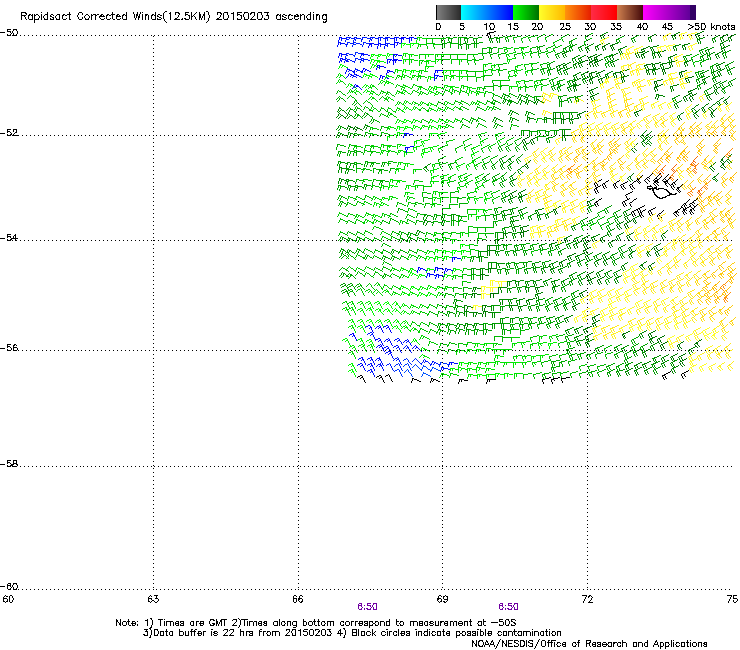Select the '72' longitude axis label

588,599
